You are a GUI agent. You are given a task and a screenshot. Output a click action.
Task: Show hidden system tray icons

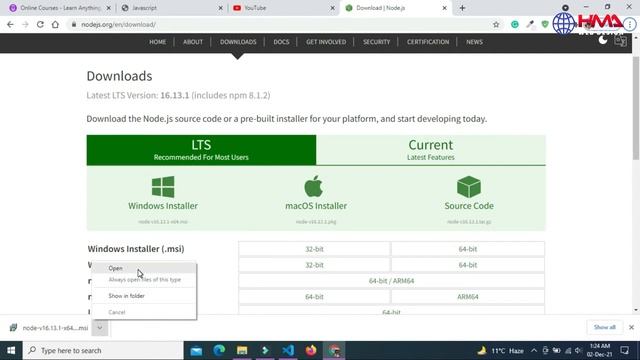click(534, 351)
